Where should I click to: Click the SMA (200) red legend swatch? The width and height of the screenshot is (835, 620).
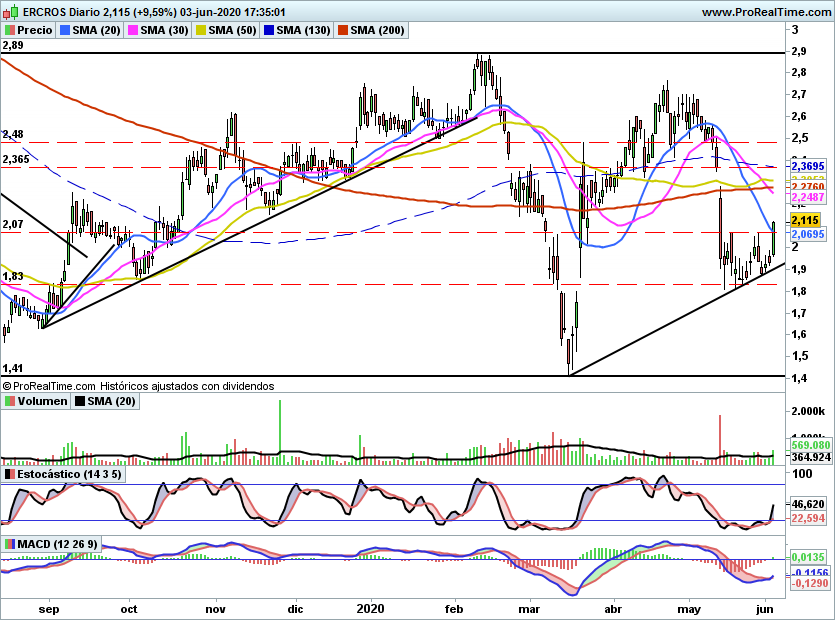tap(342, 30)
